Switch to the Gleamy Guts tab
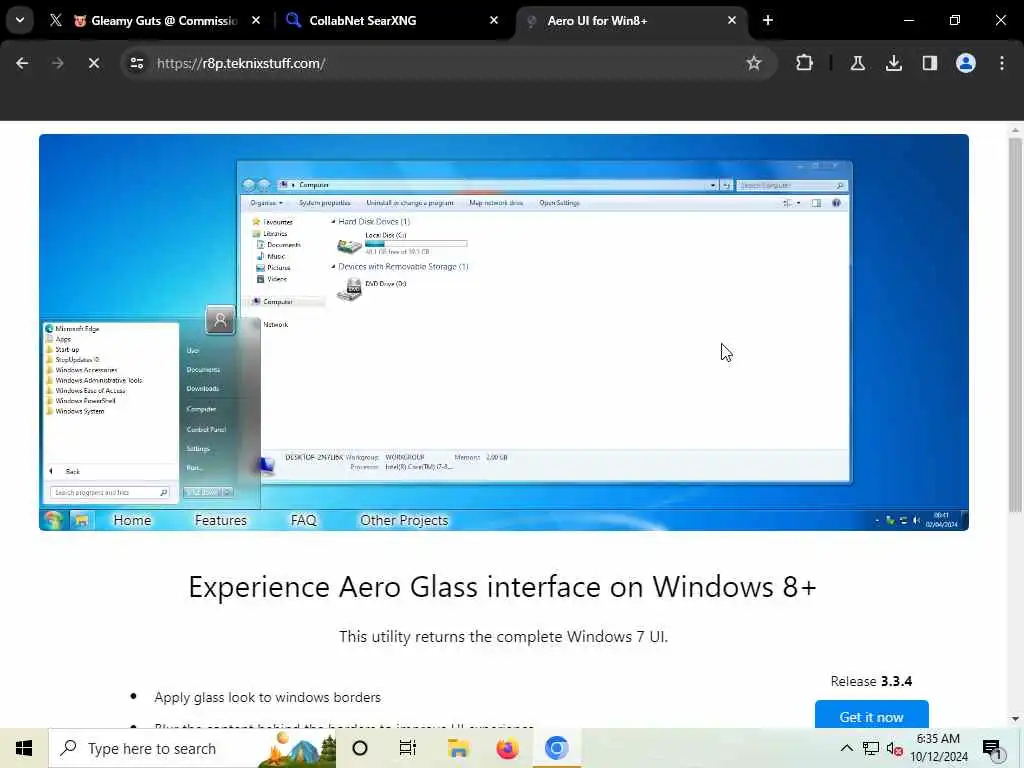 point(153,21)
